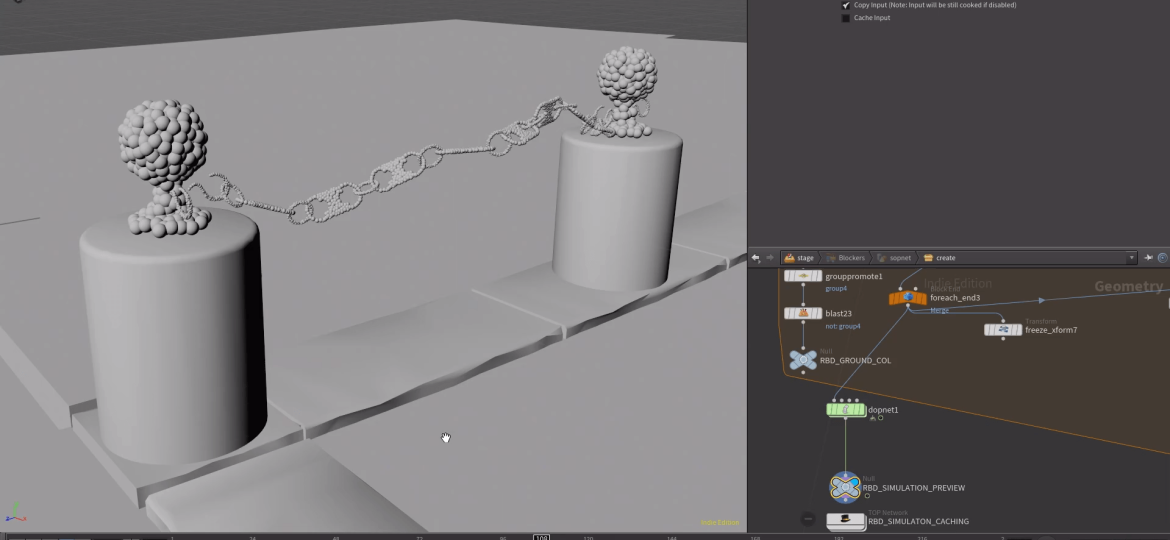Disable the Copy Input checkbox
The image size is (1170, 540).
click(846, 5)
